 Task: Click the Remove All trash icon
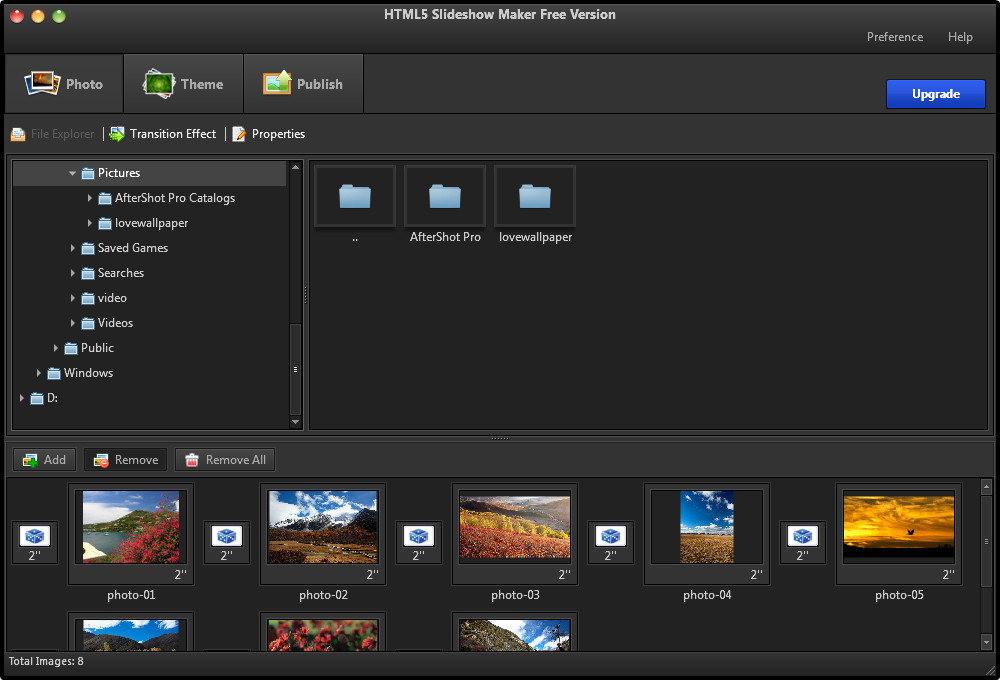click(192, 460)
